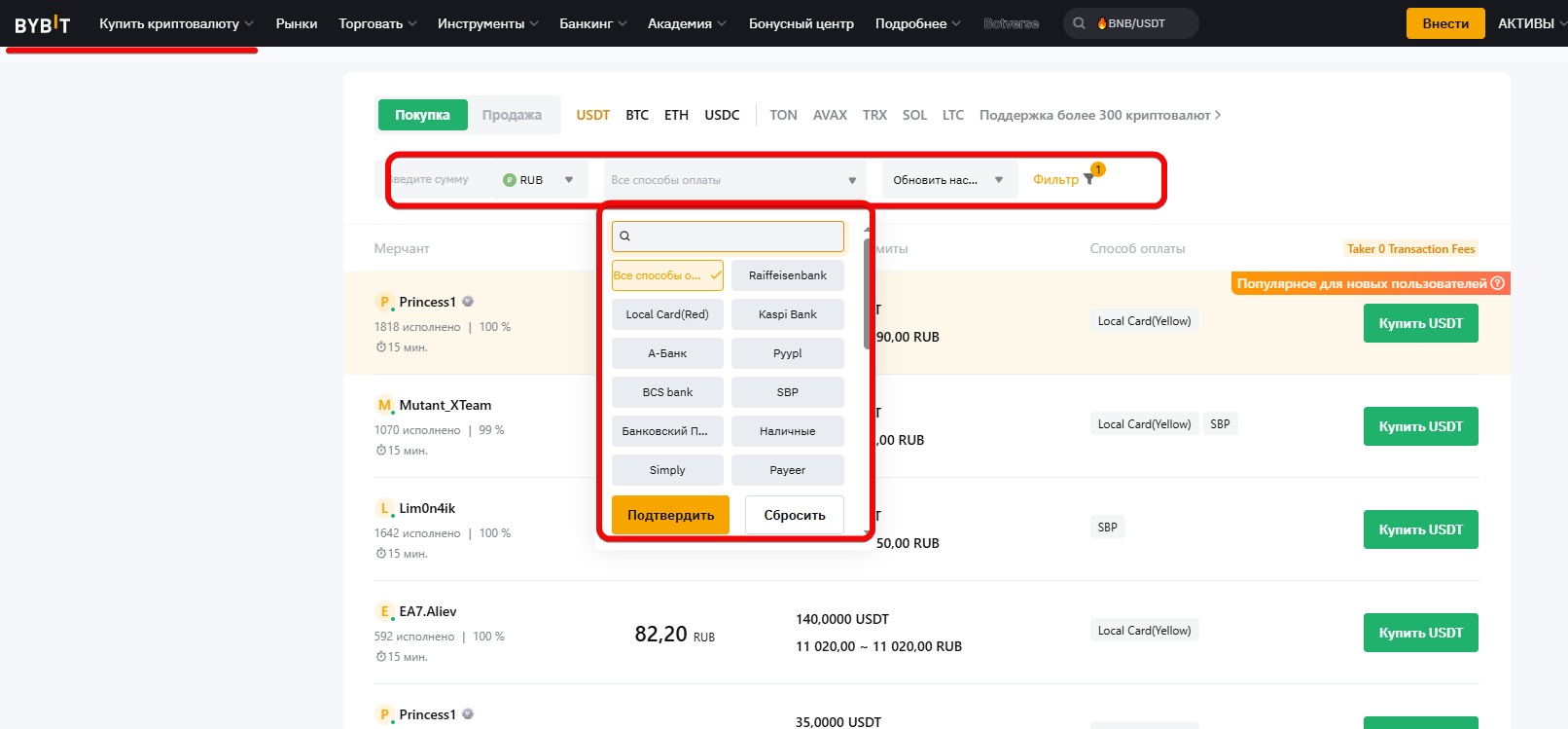Click the EA7.Aliev avatar icon

(x=384, y=611)
